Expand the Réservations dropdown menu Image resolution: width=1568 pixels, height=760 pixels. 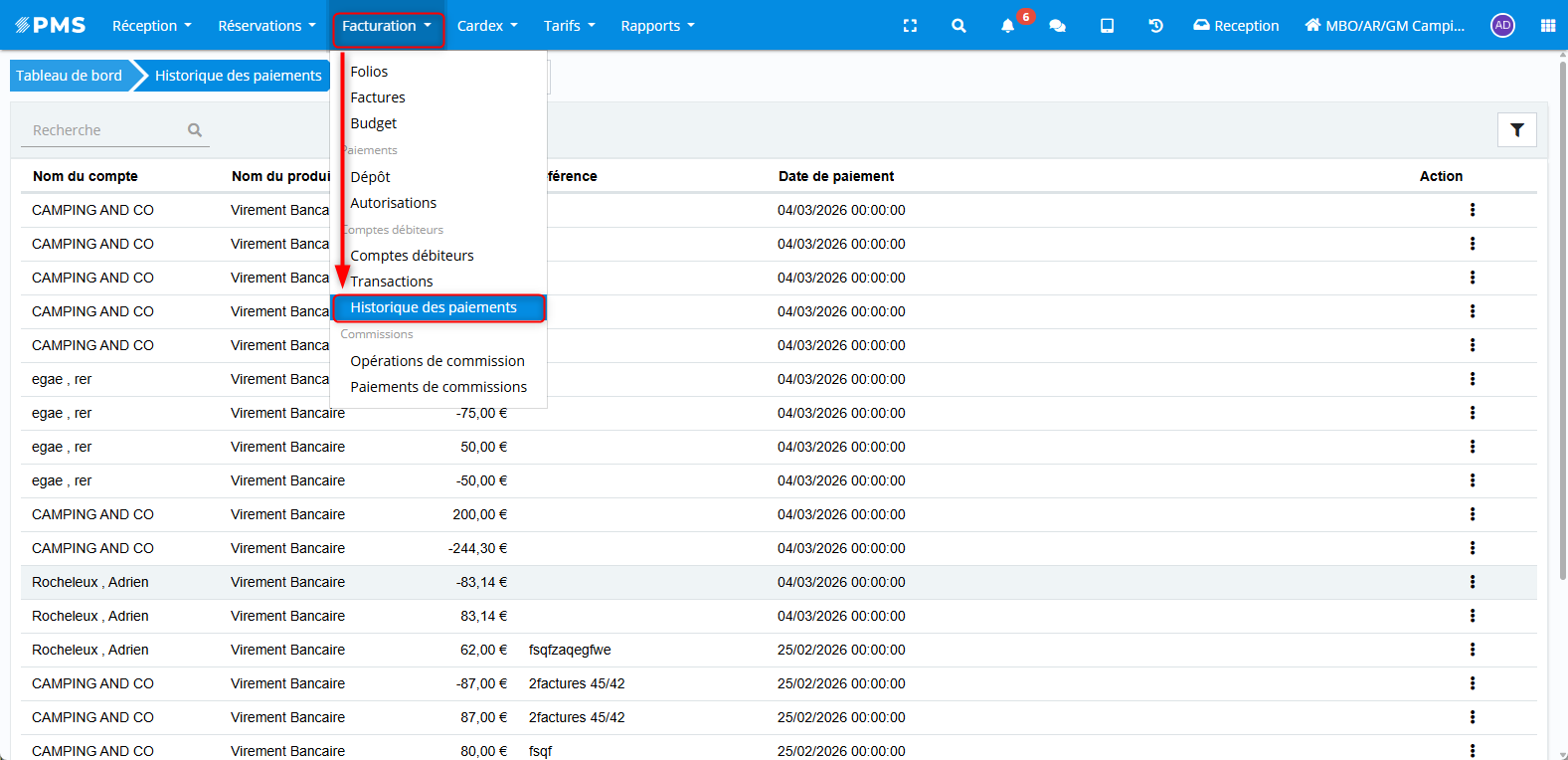click(266, 26)
